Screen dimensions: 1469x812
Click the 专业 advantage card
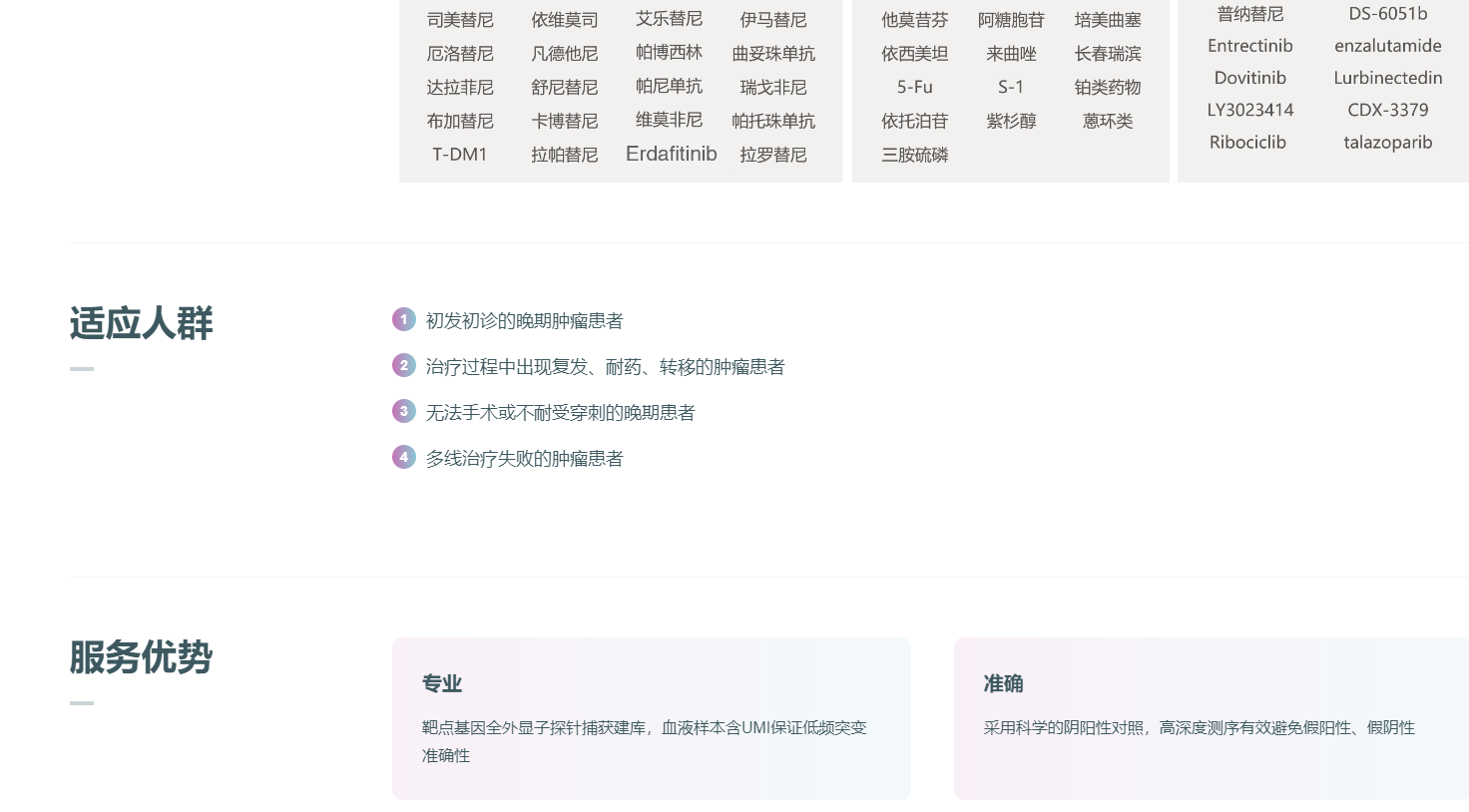click(x=651, y=718)
